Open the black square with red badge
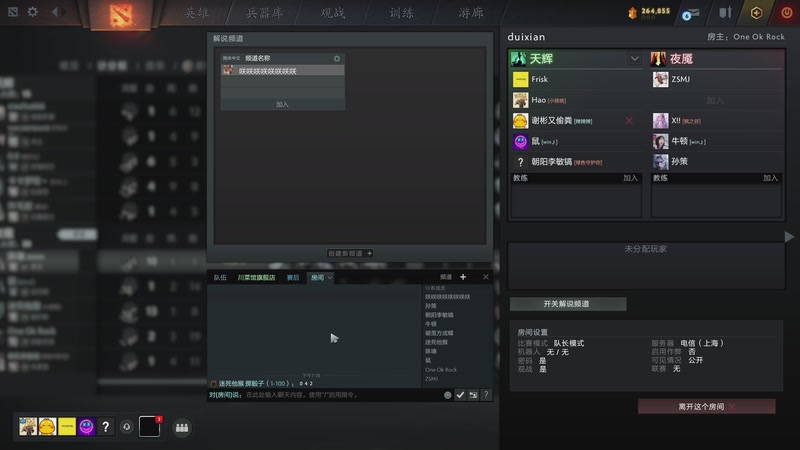The width and height of the screenshot is (800, 450). [x=149, y=427]
